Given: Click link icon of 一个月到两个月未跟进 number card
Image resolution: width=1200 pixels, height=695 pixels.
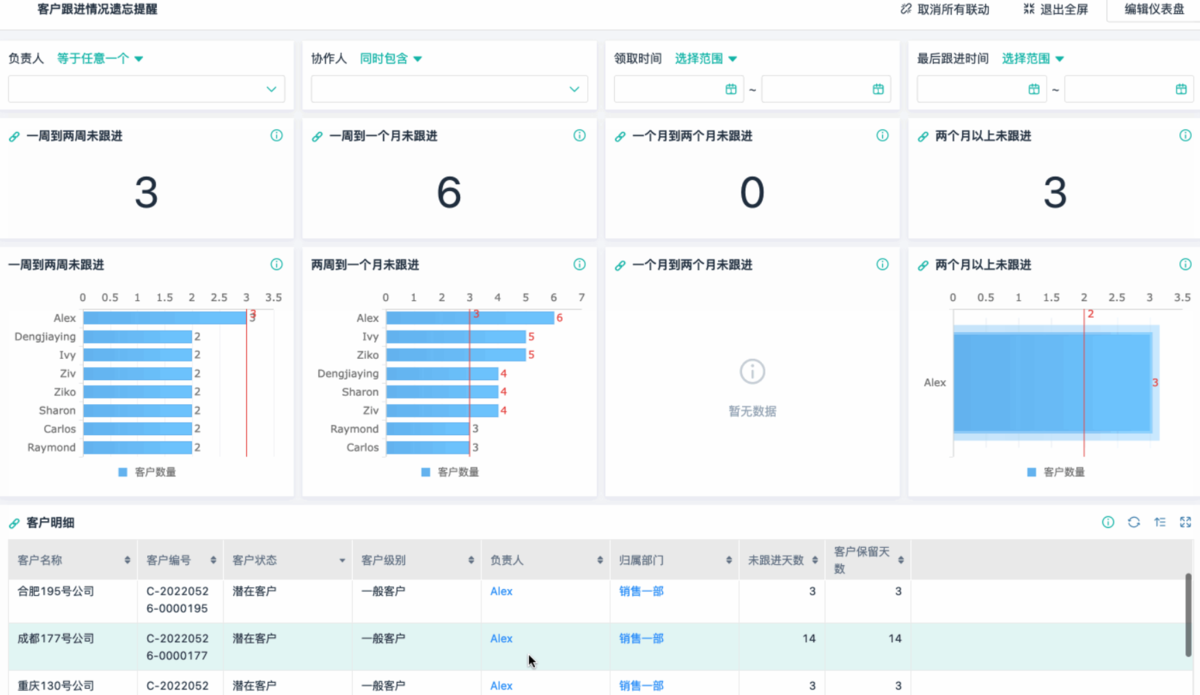Looking at the screenshot, I should coord(620,136).
